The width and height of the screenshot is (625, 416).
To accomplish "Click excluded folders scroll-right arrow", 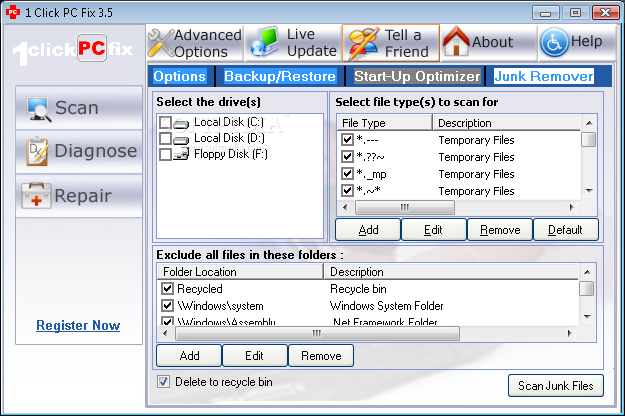I will [570, 333].
